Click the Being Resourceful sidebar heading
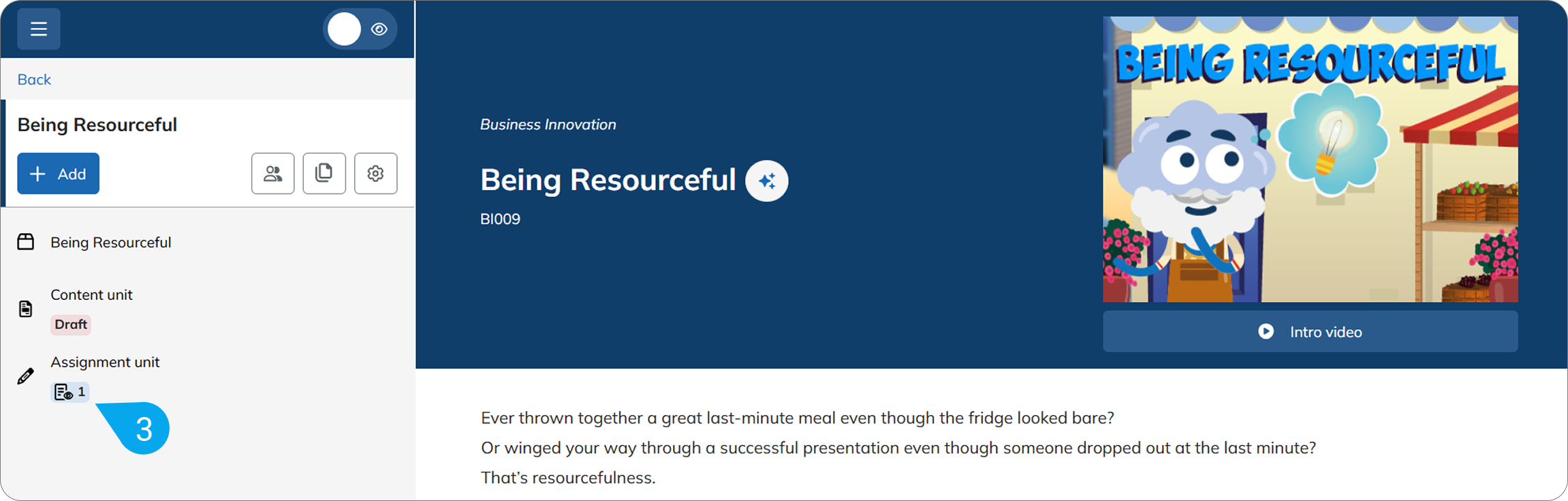The width and height of the screenshot is (1568, 501). (97, 125)
